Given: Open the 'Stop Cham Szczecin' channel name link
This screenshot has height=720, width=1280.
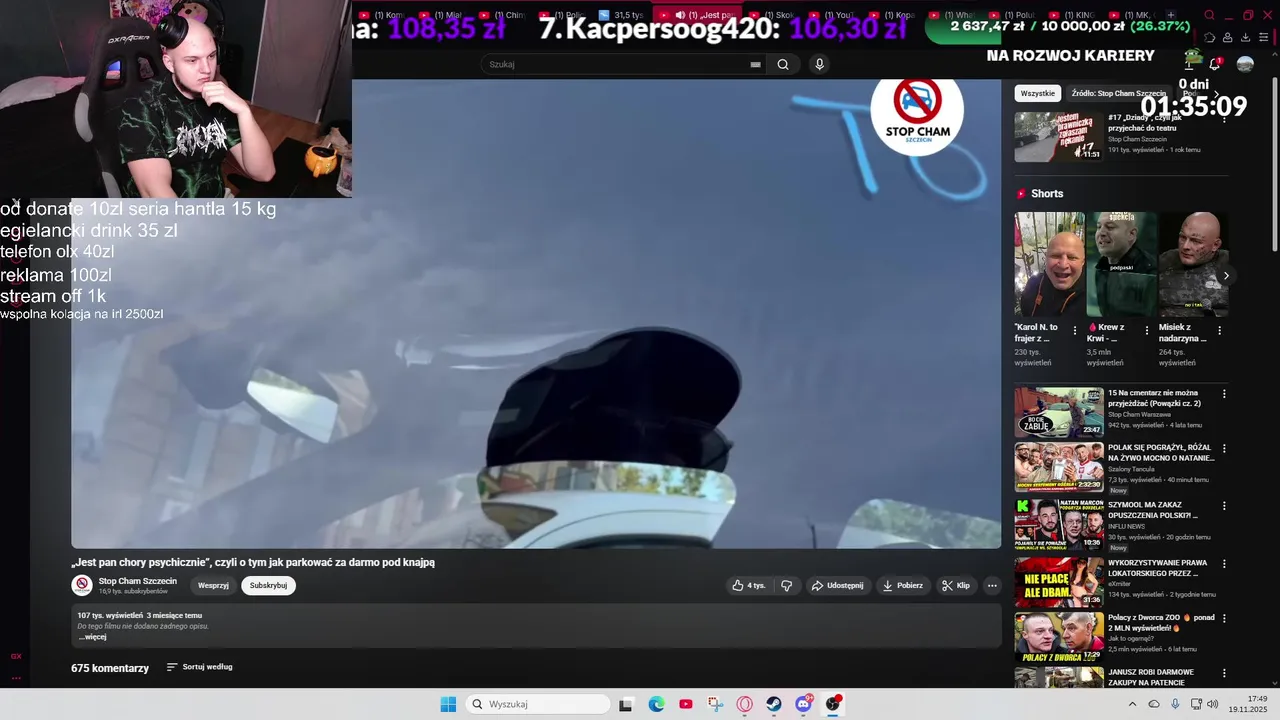Looking at the screenshot, I should (x=138, y=581).
